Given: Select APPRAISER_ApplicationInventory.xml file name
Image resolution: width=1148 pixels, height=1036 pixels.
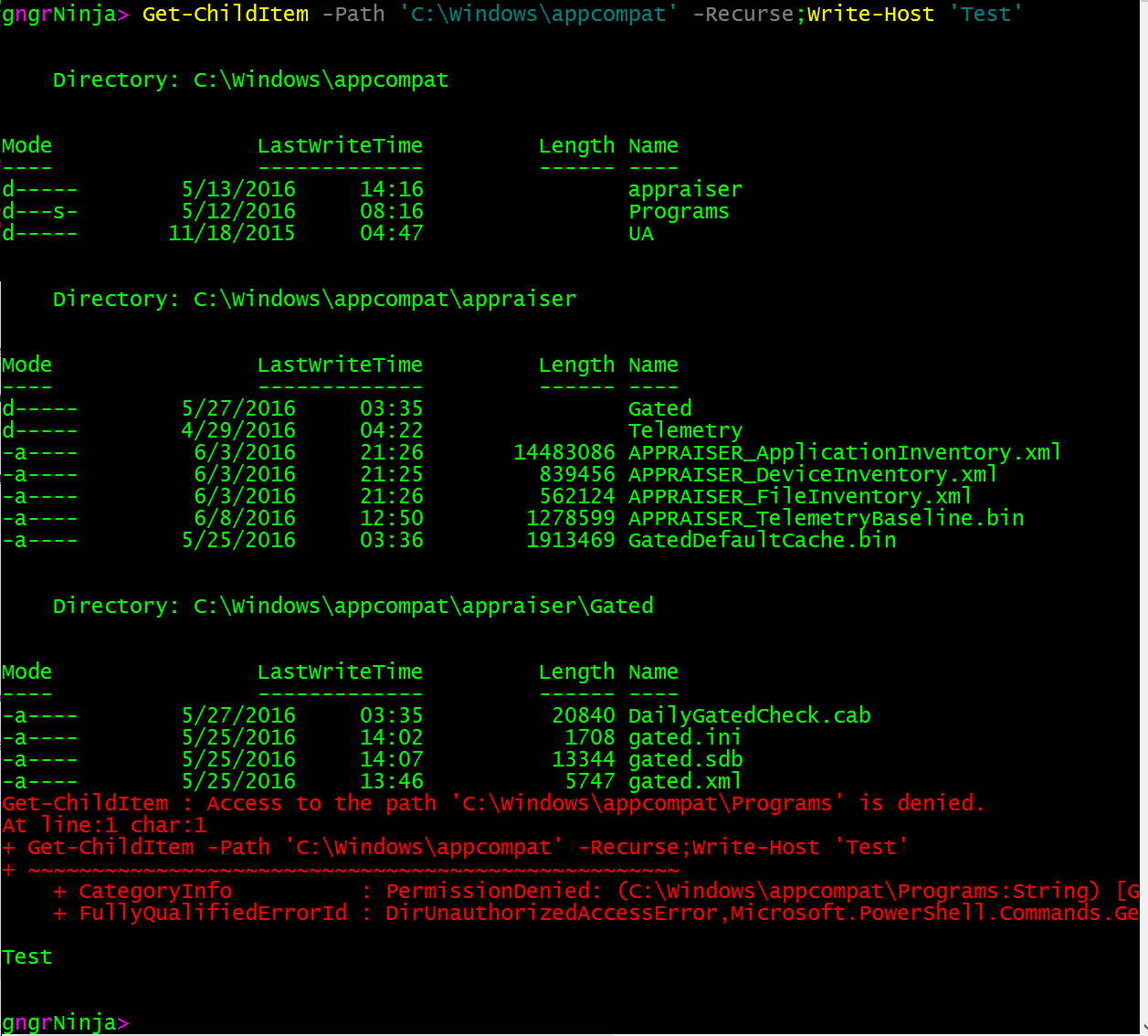Looking at the screenshot, I should point(844,452).
